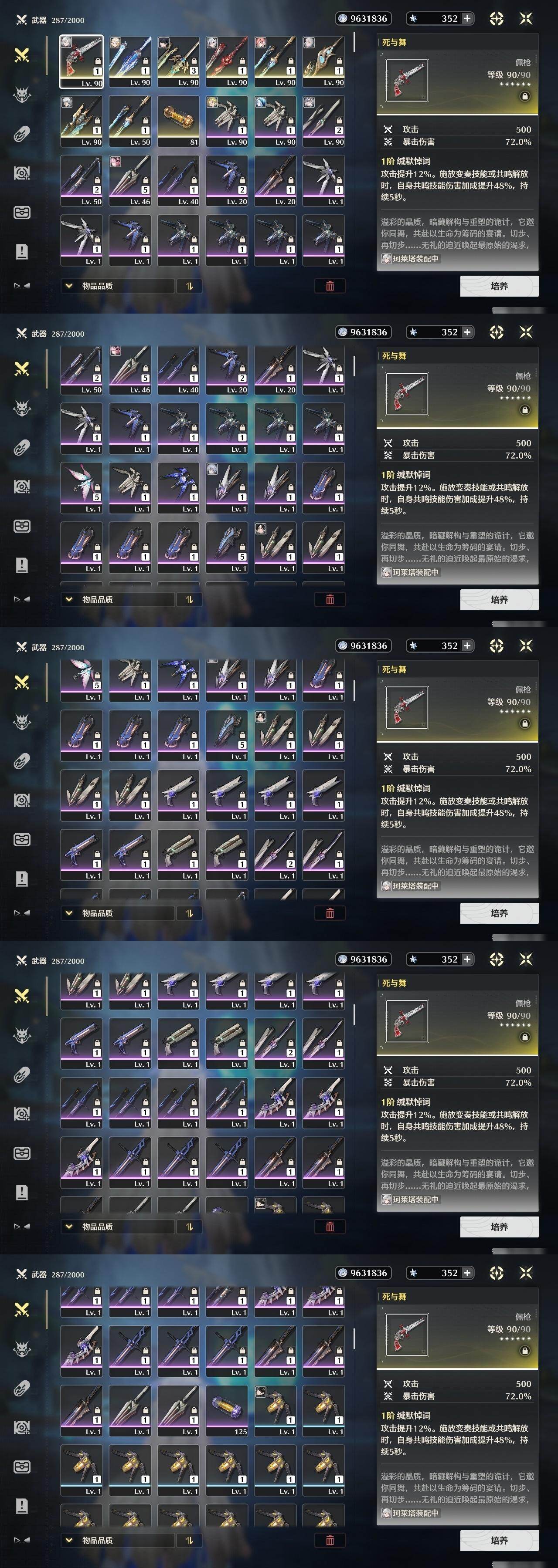Click the 培养 button in the bottommost screen
Image resolution: width=558 pixels, height=1568 pixels.
[x=499, y=1540]
